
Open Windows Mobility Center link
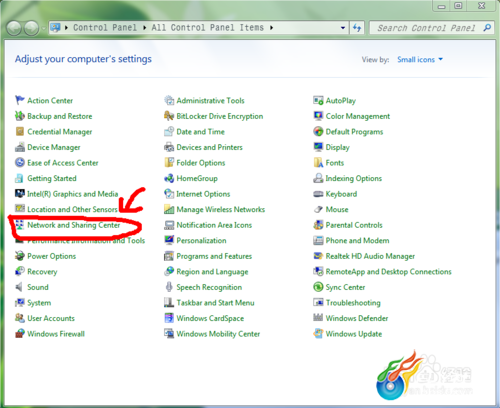[x=218, y=334]
